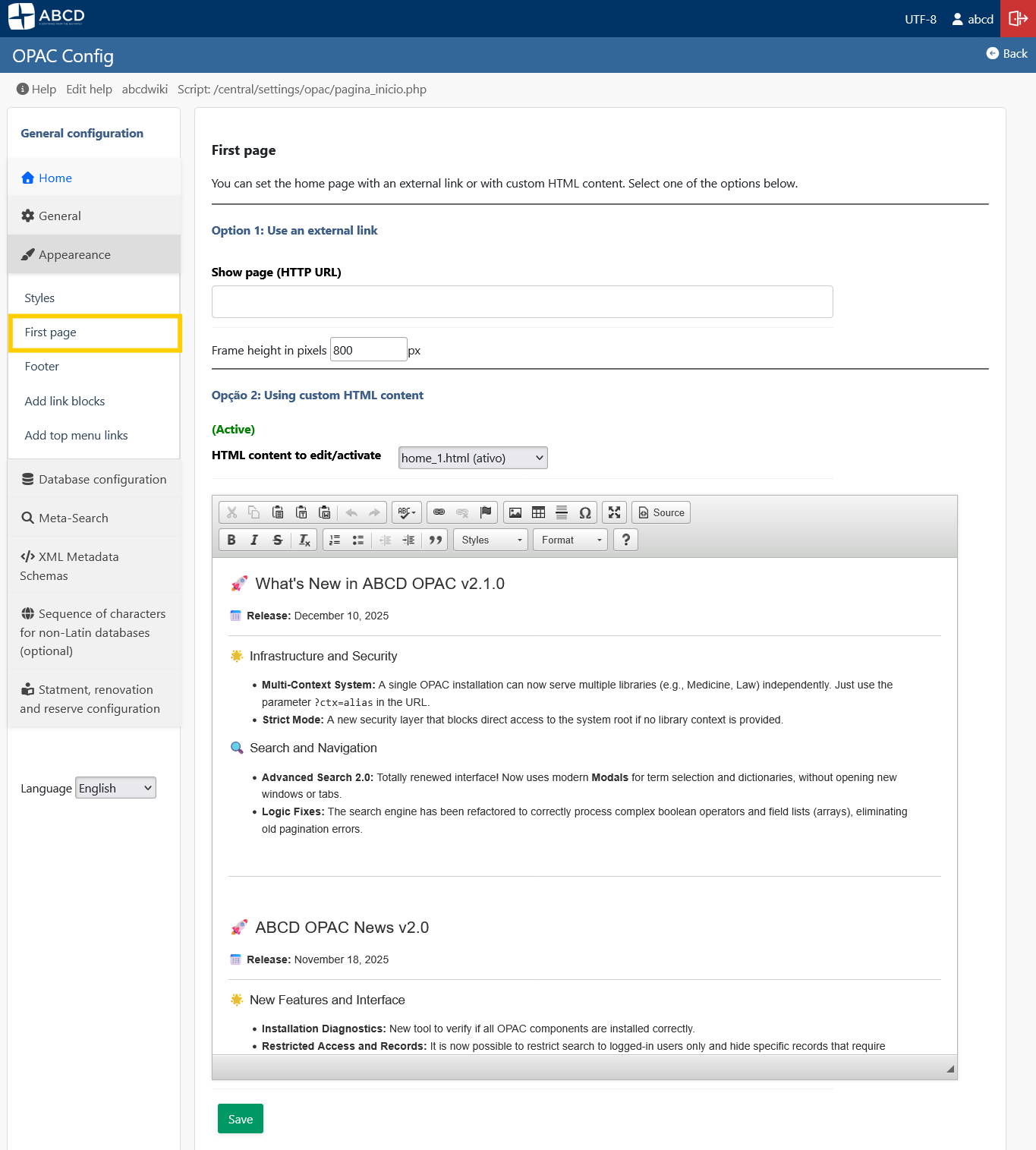The image size is (1036, 1150).
Task: Go to Database configuration
Action: tap(102, 479)
